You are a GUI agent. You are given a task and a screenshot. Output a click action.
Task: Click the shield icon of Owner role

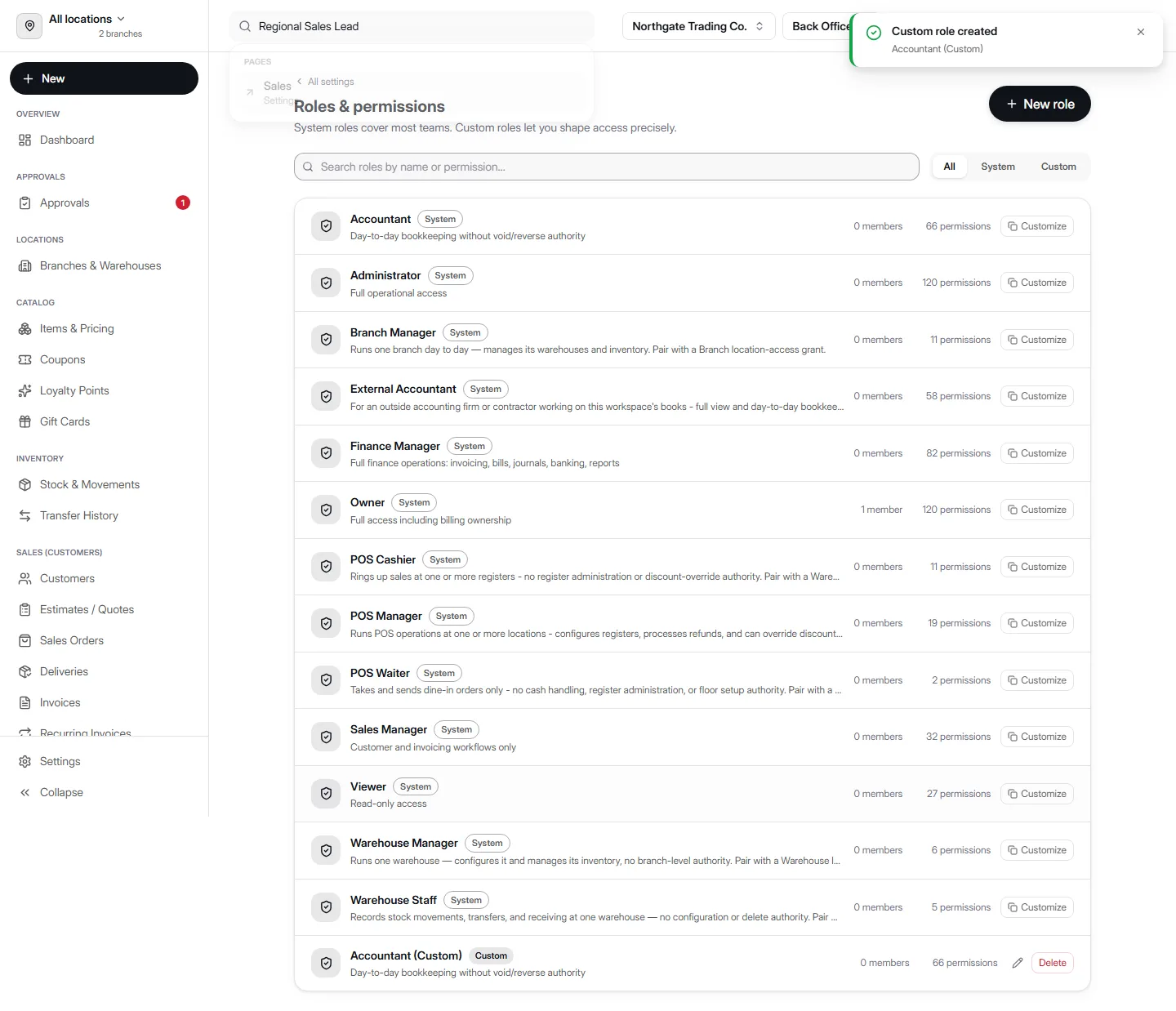(326, 510)
